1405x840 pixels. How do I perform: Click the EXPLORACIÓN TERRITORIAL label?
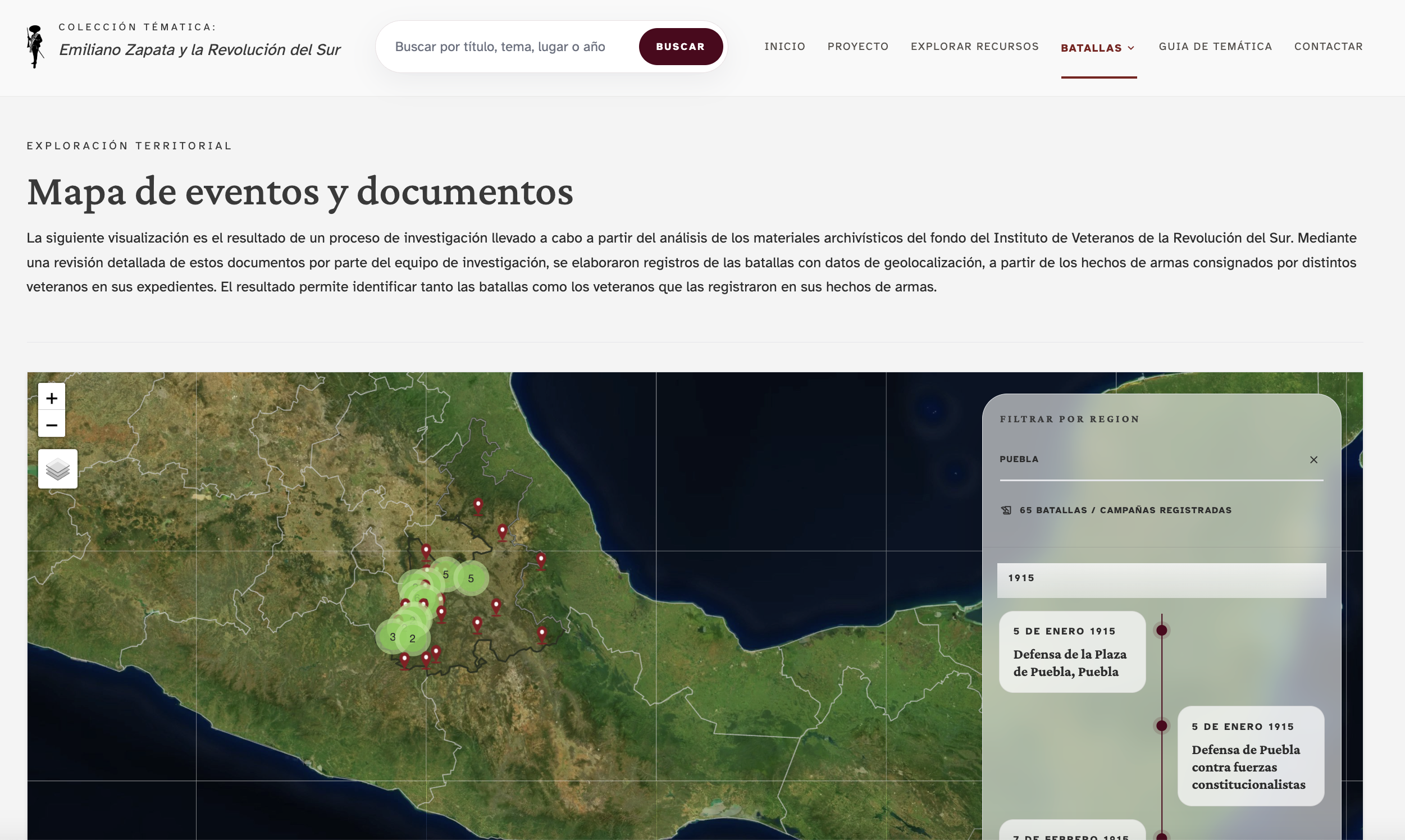pos(129,146)
